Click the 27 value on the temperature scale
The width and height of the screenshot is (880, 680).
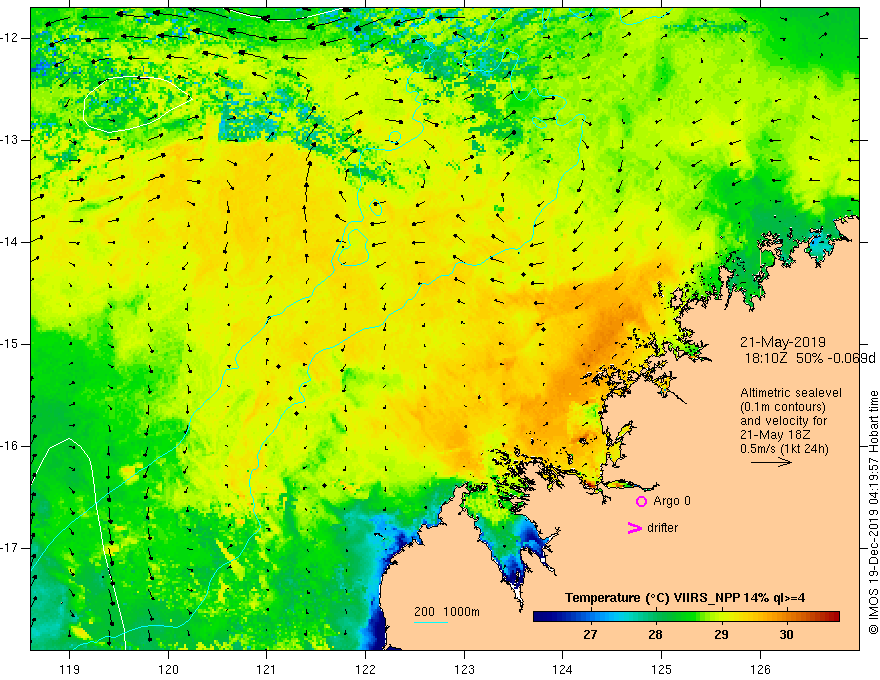tap(590, 635)
